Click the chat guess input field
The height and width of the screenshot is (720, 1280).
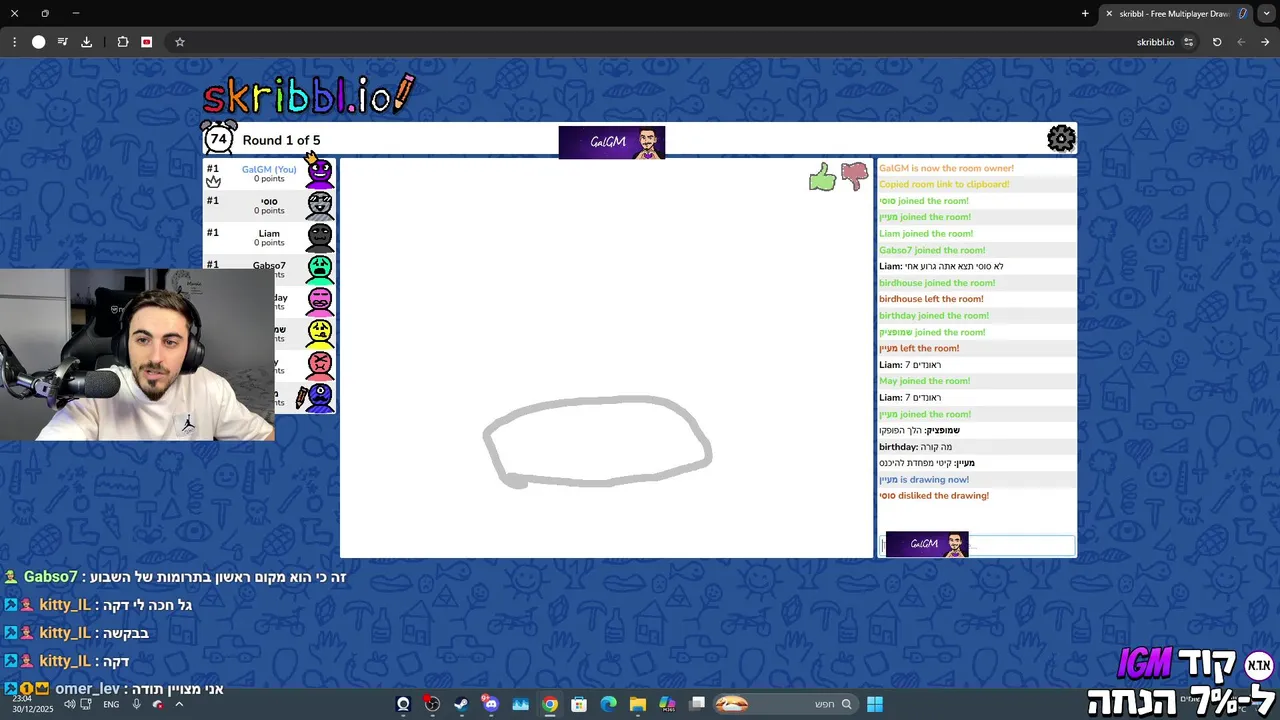tap(976, 545)
